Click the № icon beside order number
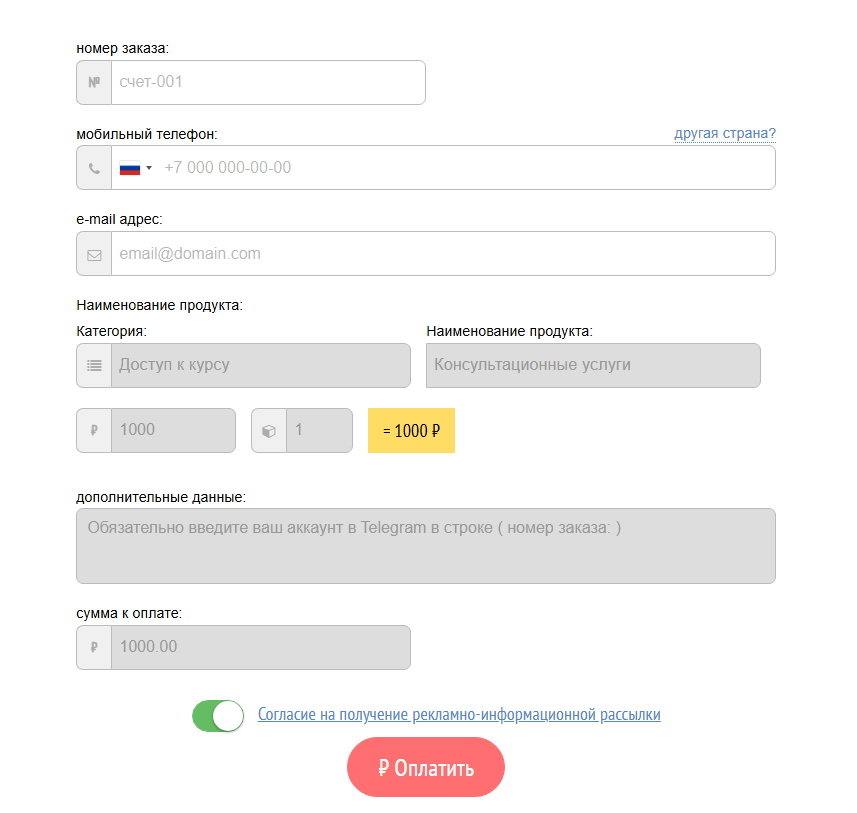Viewport: 857px width, 813px height. pos(94,83)
